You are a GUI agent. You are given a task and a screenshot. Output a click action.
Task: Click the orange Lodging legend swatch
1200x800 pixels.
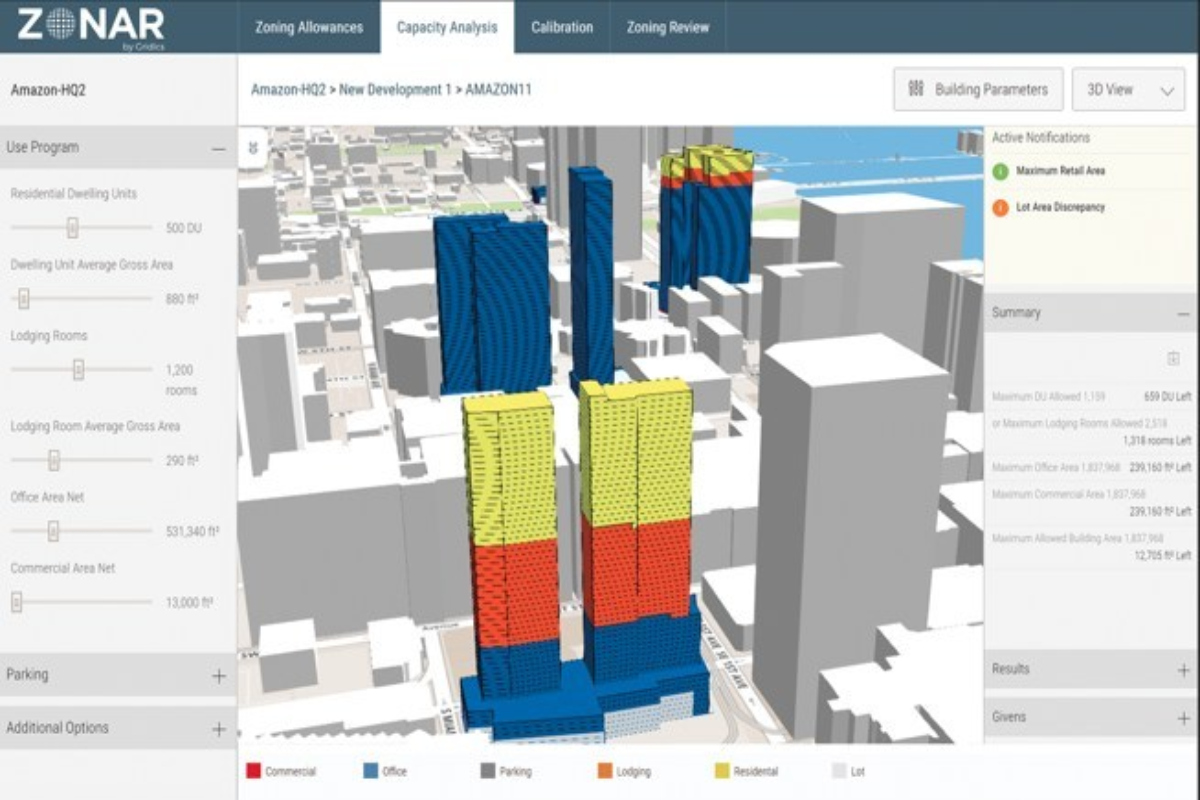pos(606,771)
